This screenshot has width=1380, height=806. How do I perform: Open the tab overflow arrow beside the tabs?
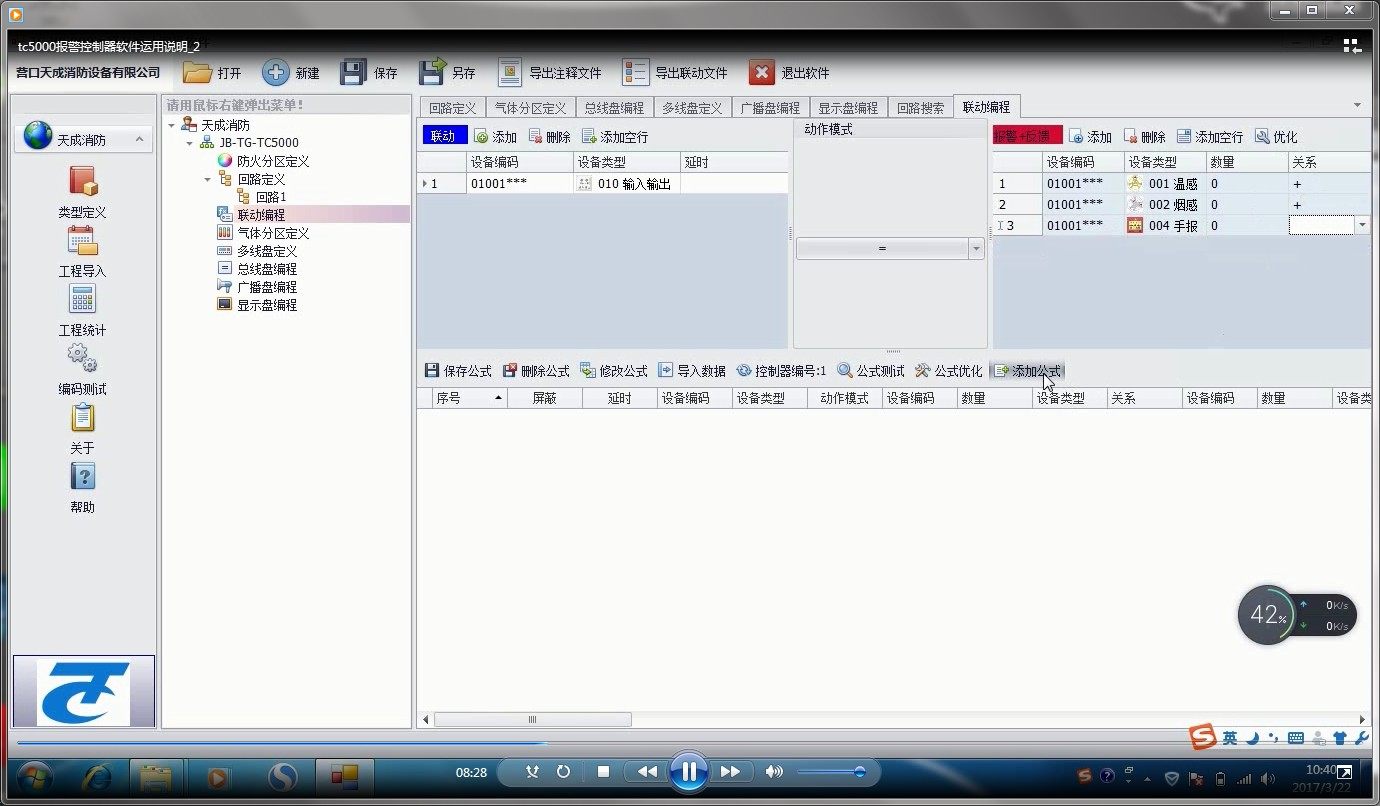pos(1357,105)
